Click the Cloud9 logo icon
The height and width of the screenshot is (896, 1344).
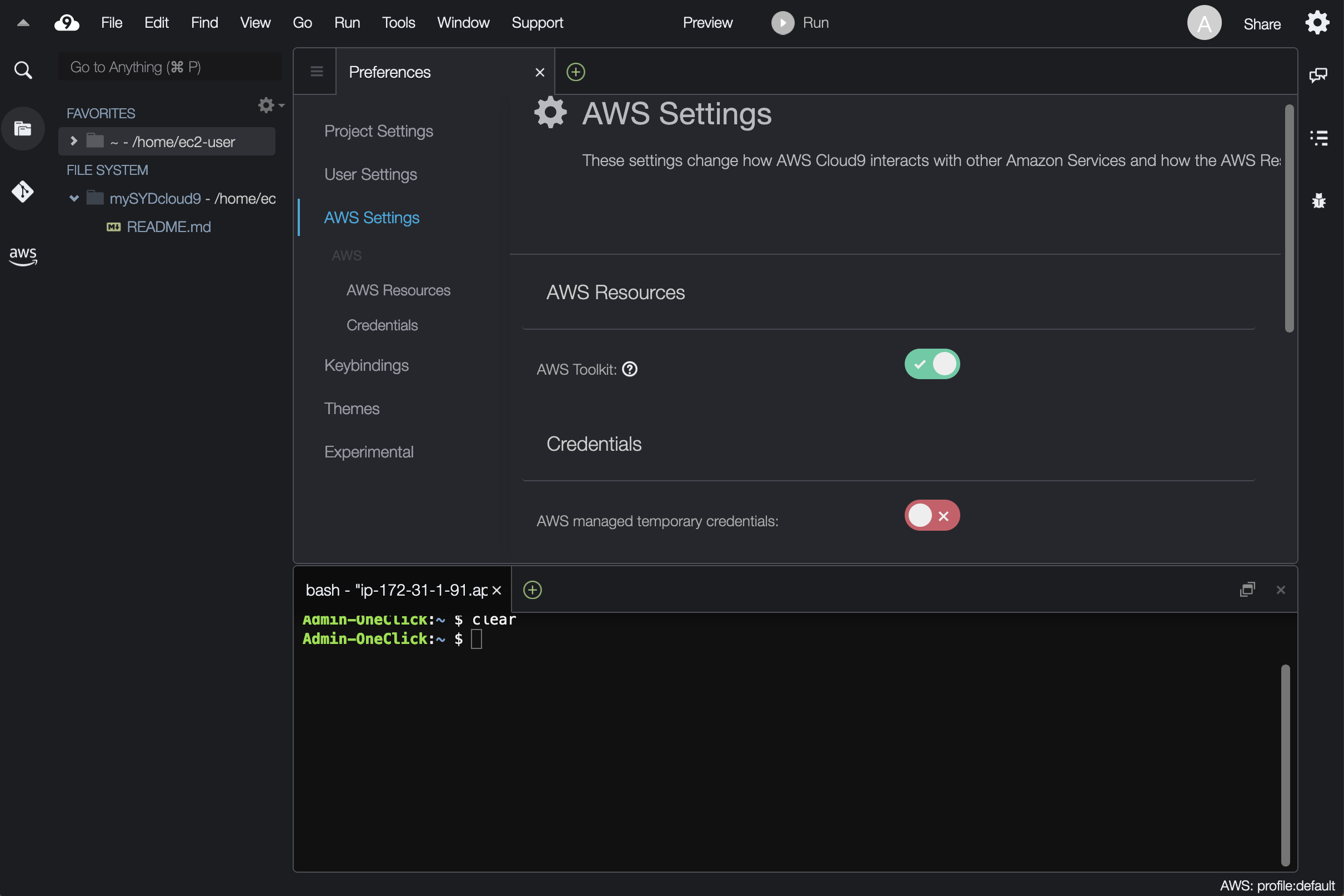pyautogui.click(x=67, y=23)
